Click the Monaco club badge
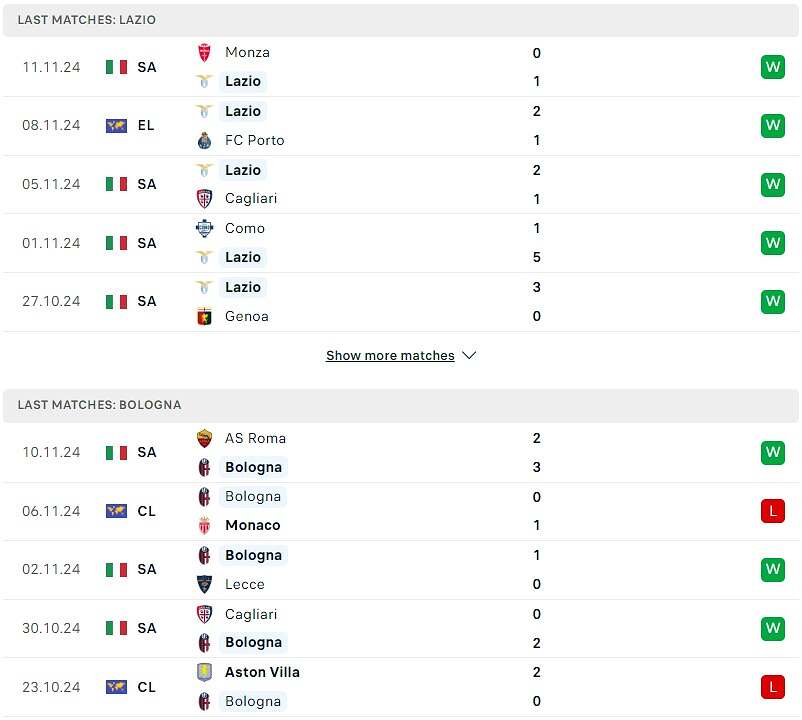The image size is (802, 720). (x=204, y=525)
